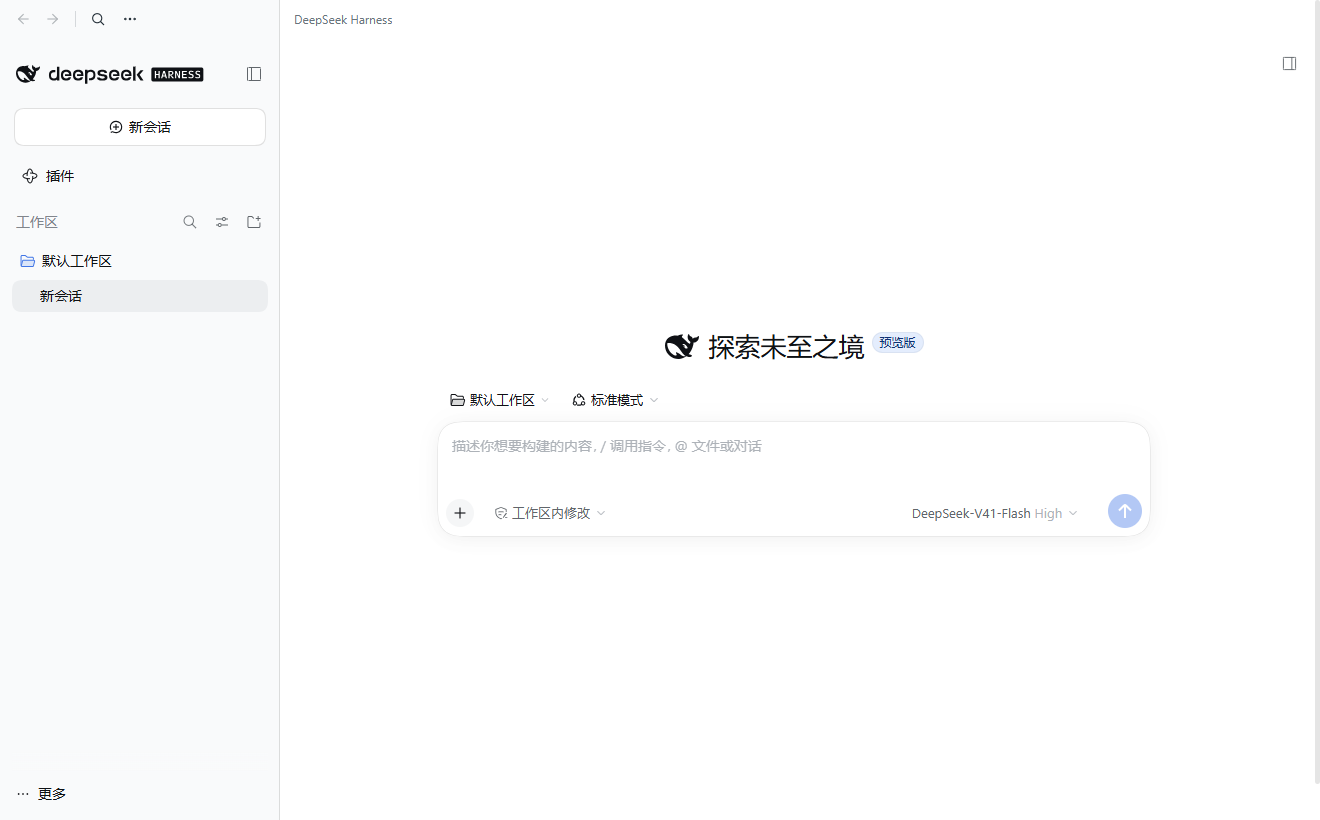Collapse the left sidebar panel icon
The image size is (1320, 820).
254,74
